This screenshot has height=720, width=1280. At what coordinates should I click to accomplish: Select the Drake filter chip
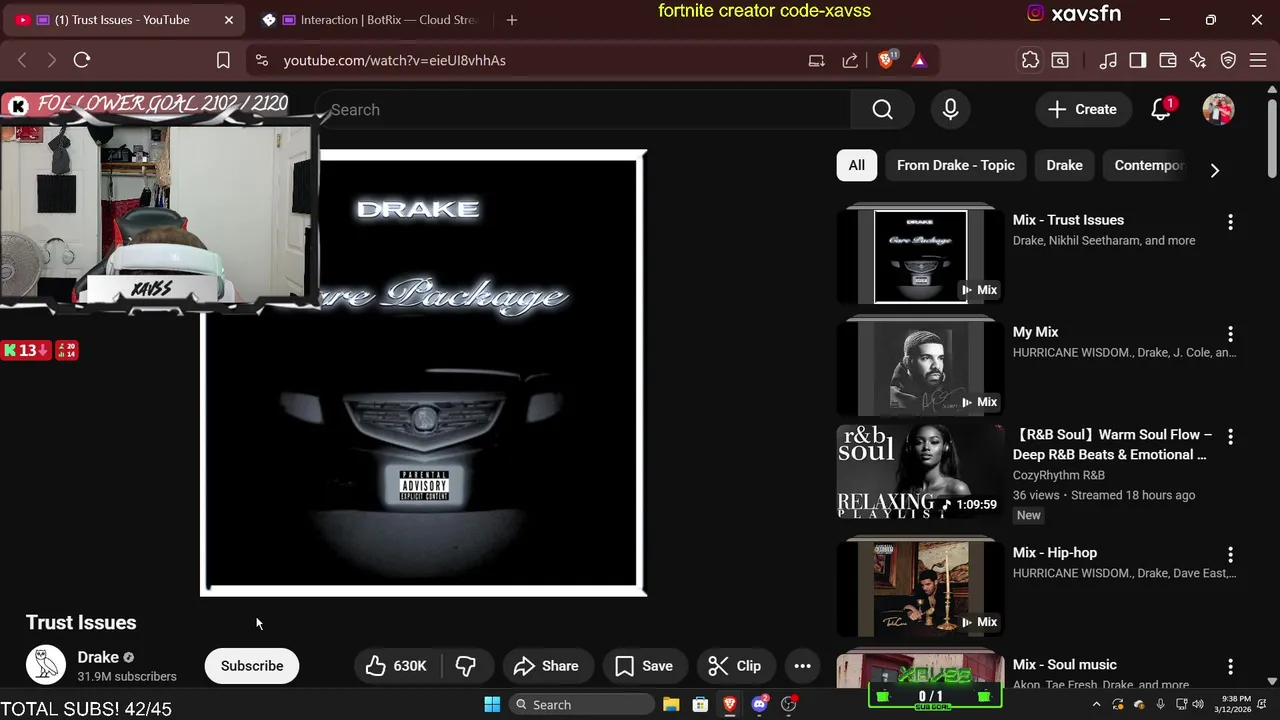point(1064,165)
